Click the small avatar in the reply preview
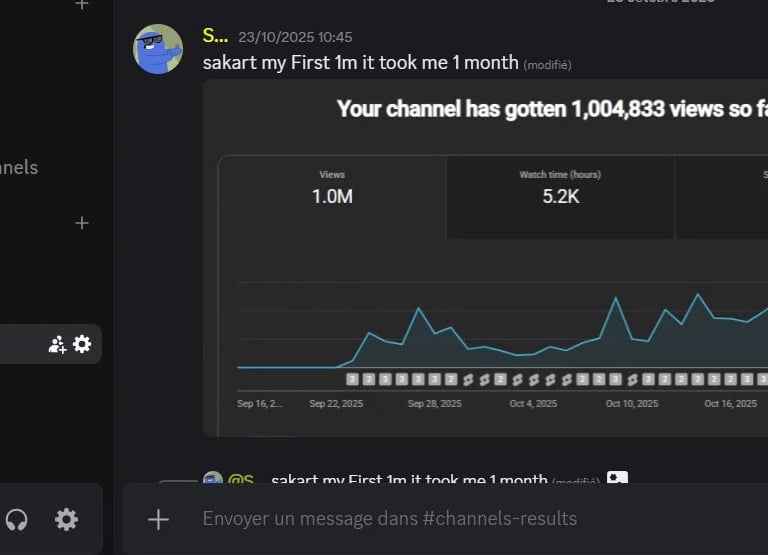The height and width of the screenshot is (555, 768). coord(212,480)
